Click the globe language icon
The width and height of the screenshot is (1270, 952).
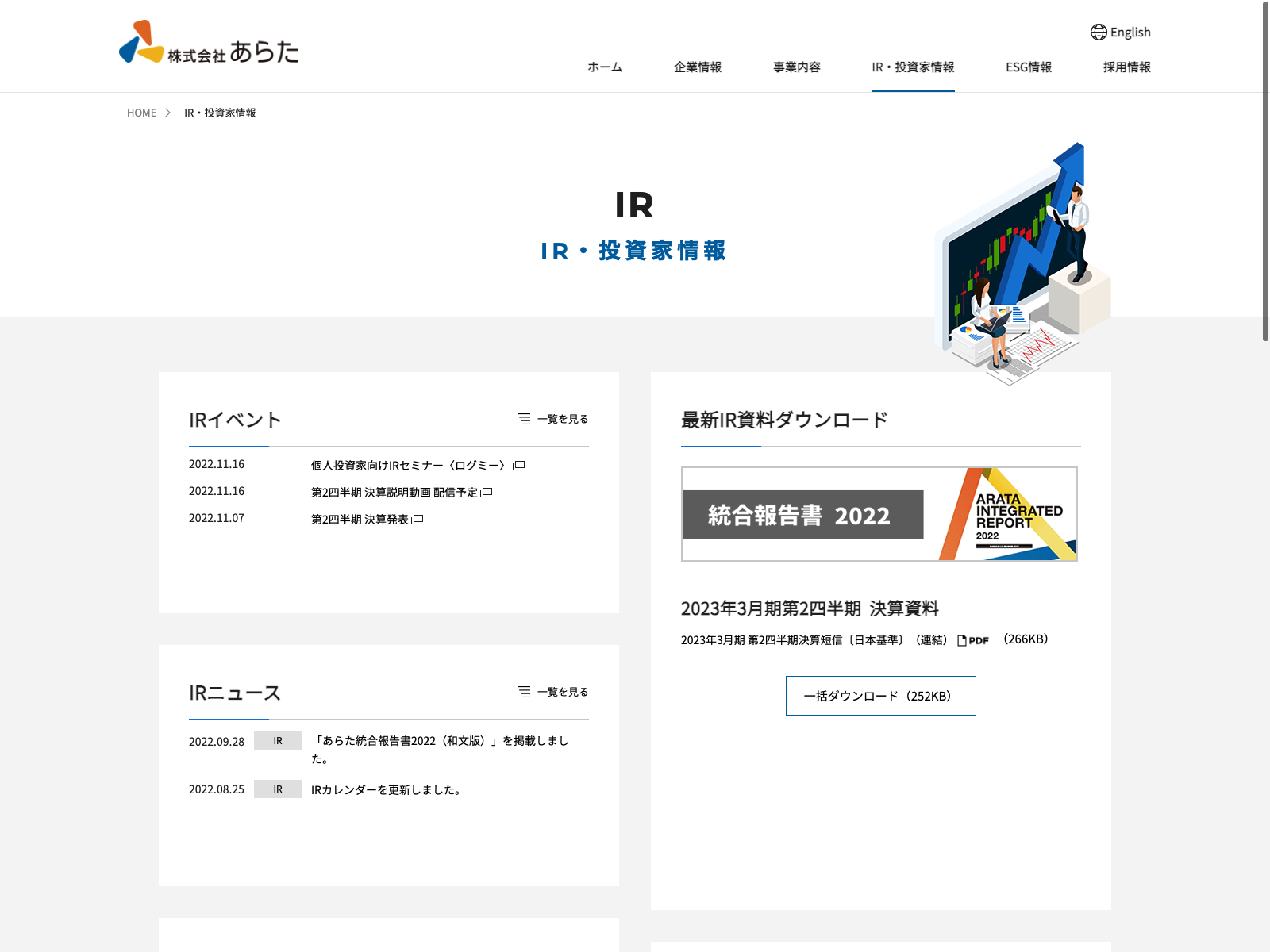coord(1099,33)
